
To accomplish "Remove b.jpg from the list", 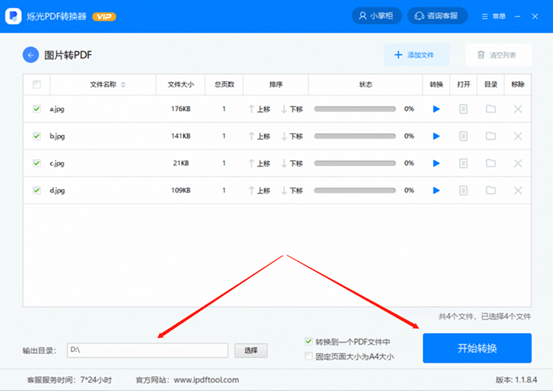I will (x=518, y=136).
